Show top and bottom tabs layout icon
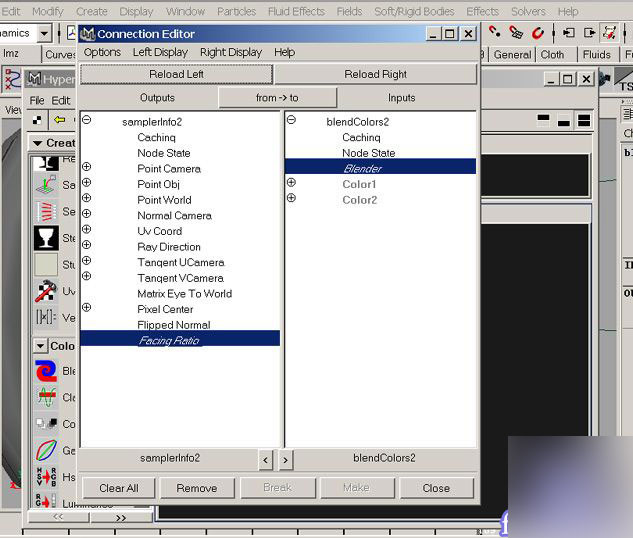The height and width of the screenshot is (538, 633). point(584,120)
